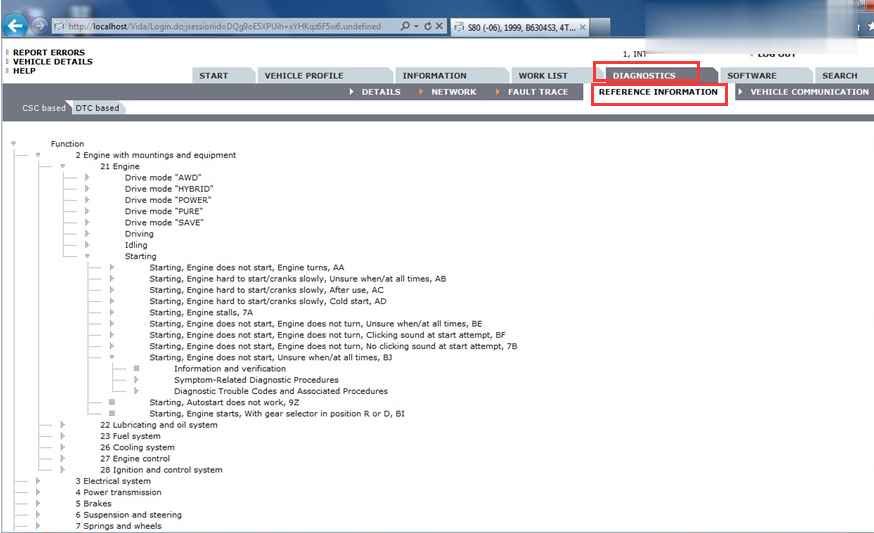The image size is (874, 533).
Task: Open the REPORT ERRORS link
Action: click(x=49, y=52)
